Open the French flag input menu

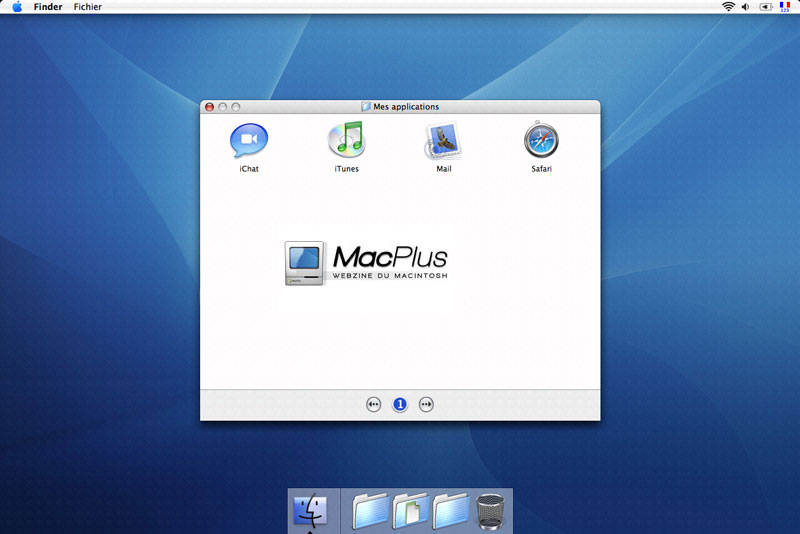tap(785, 7)
